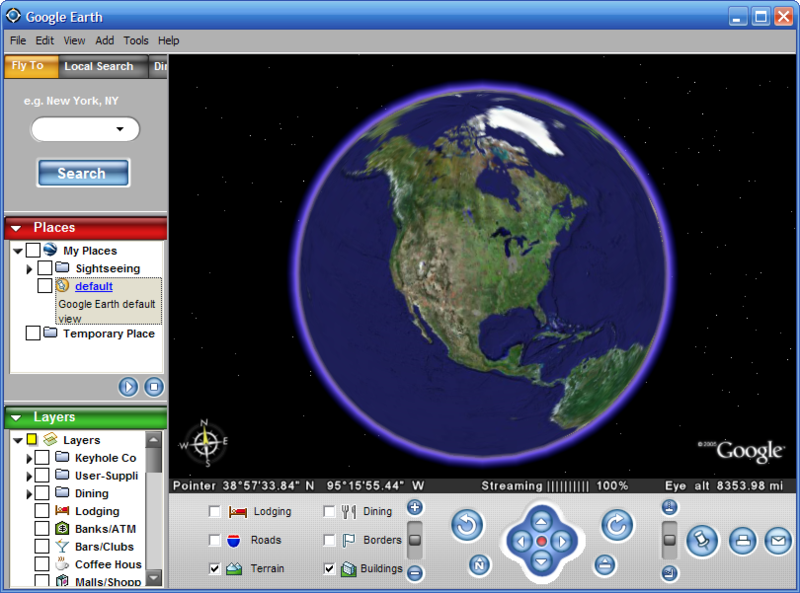Expand the User-Supplied layer folder
This screenshot has height=593, width=800.
(29, 476)
